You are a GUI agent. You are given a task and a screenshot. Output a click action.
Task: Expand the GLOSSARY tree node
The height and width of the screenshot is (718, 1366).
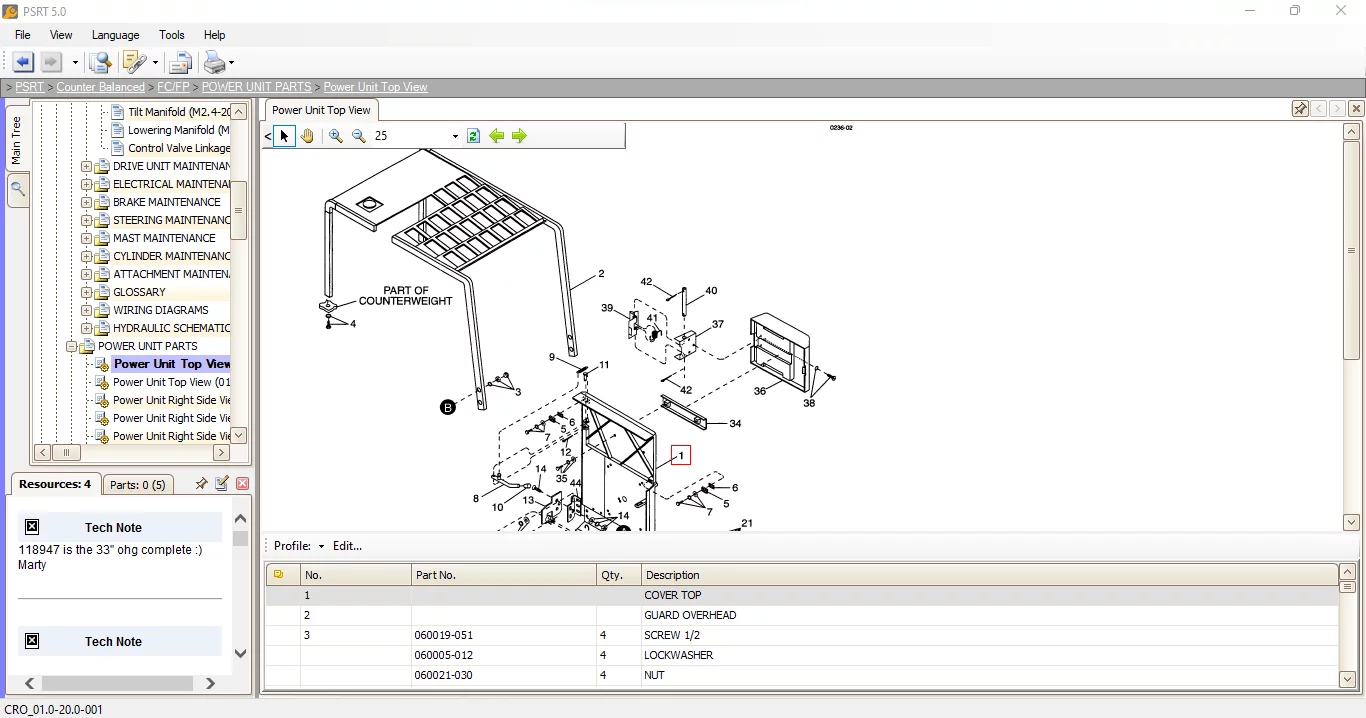click(x=87, y=292)
